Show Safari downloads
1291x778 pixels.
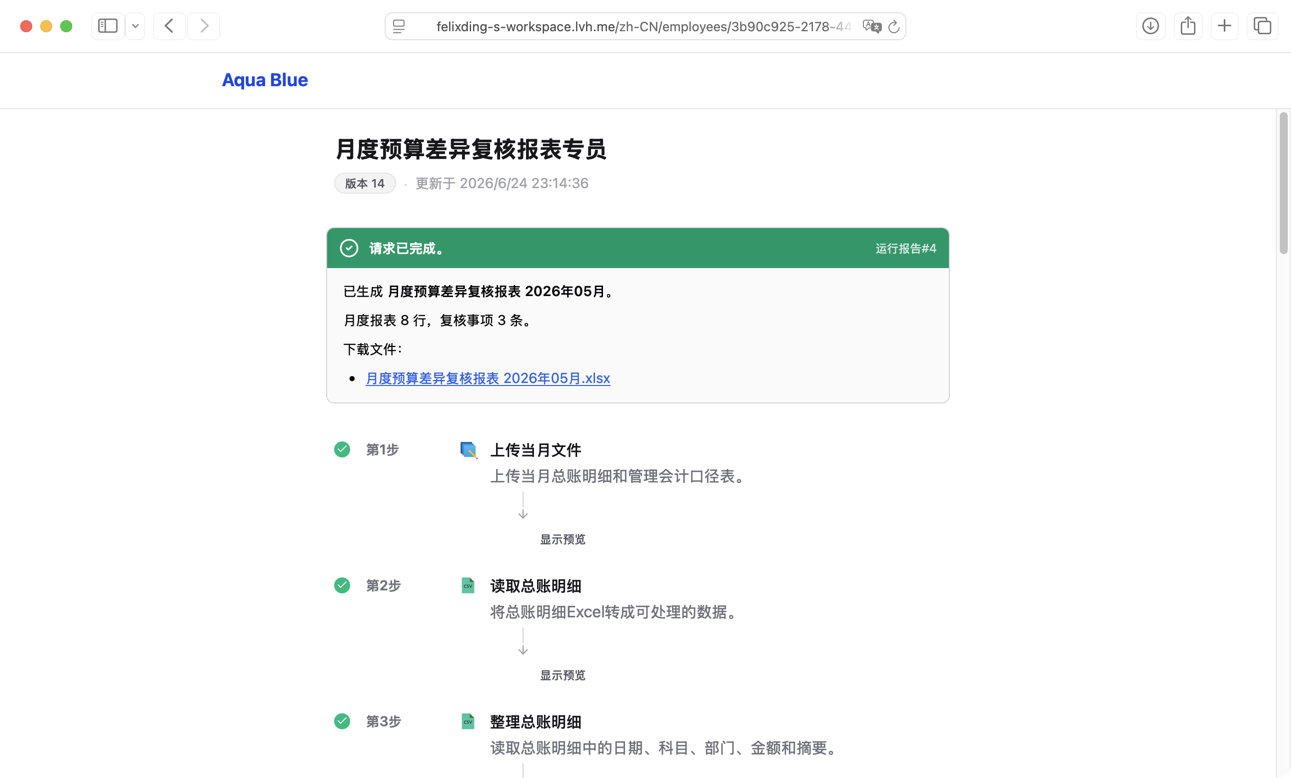1150,26
